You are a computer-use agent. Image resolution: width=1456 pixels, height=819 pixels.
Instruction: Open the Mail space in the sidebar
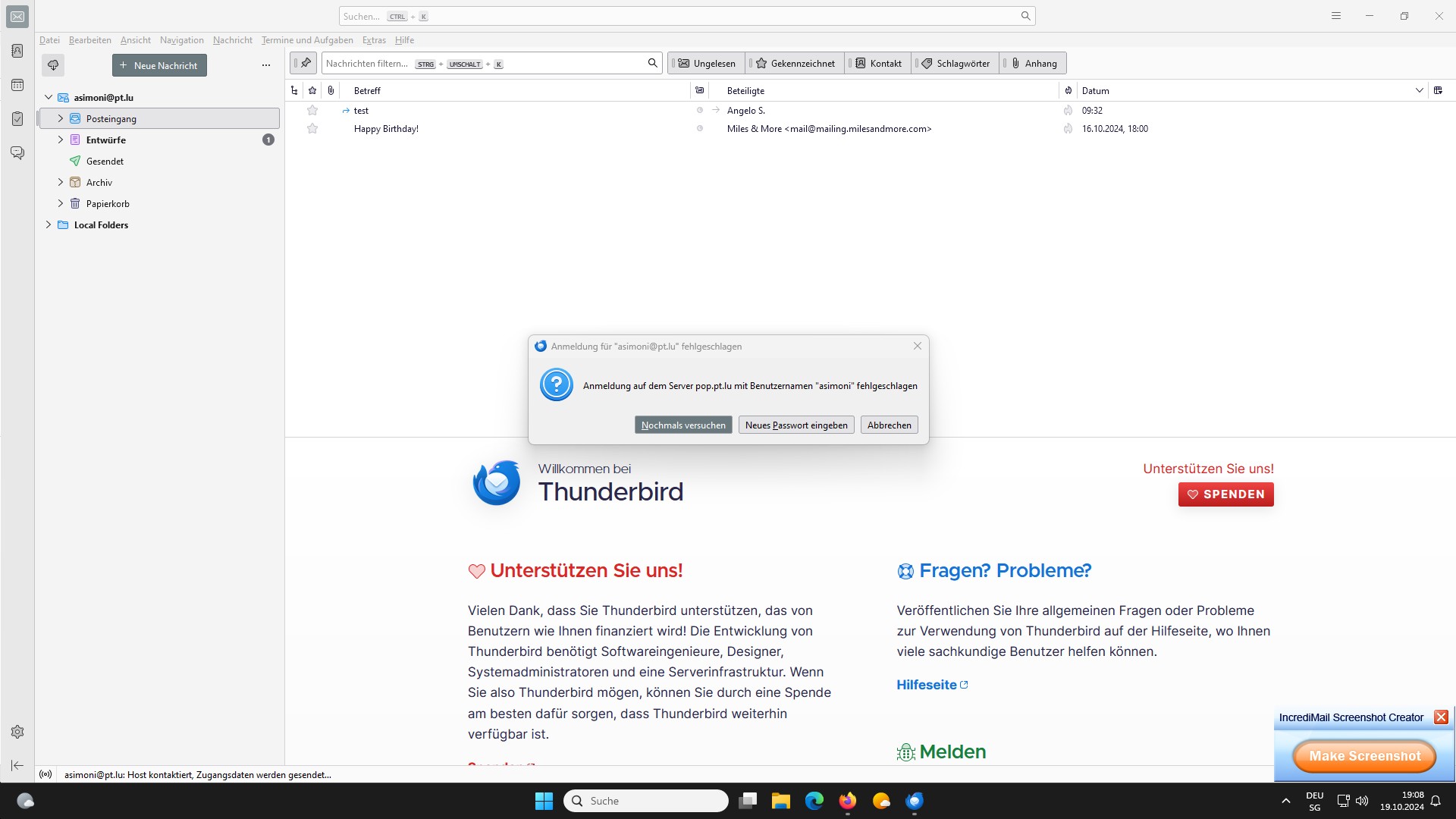(x=17, y=17)
